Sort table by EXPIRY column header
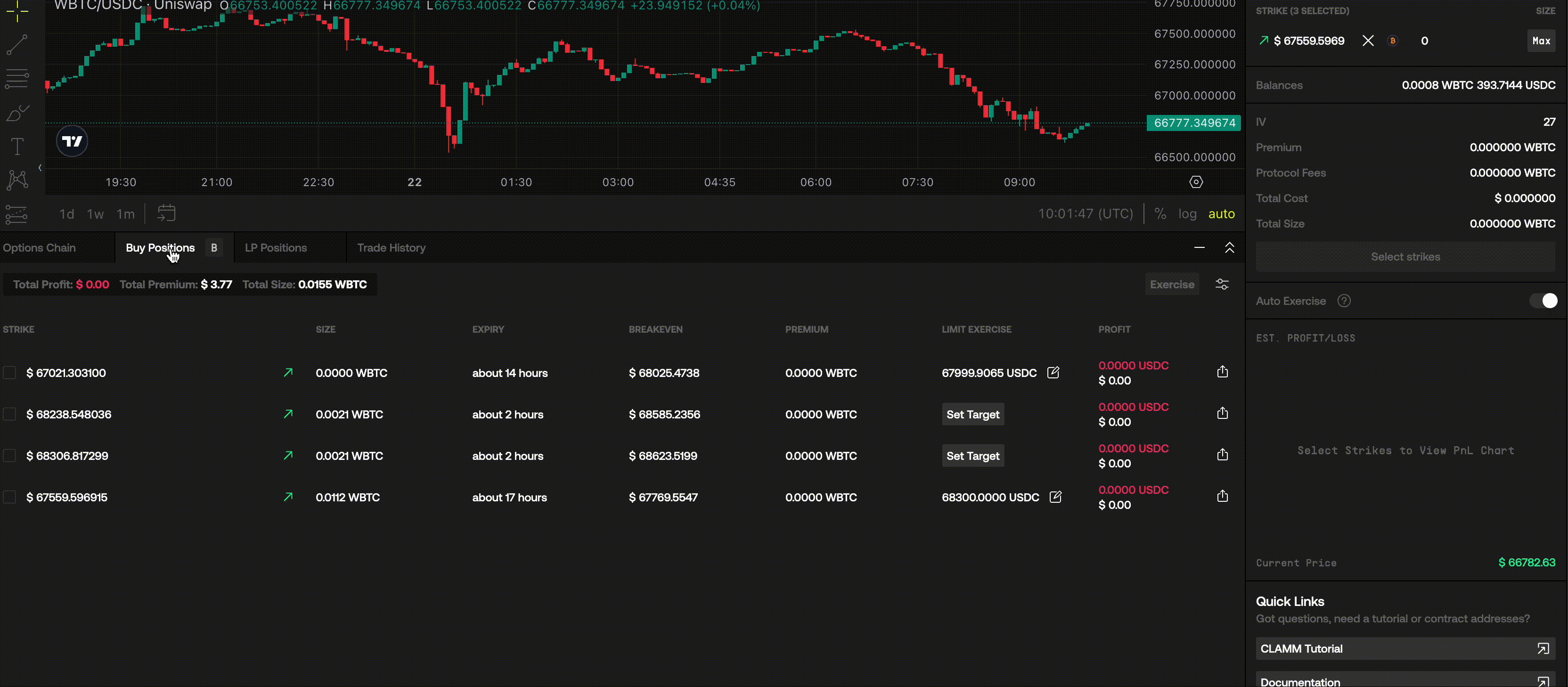Viewport: 1568px width, 687px height. 488,329
